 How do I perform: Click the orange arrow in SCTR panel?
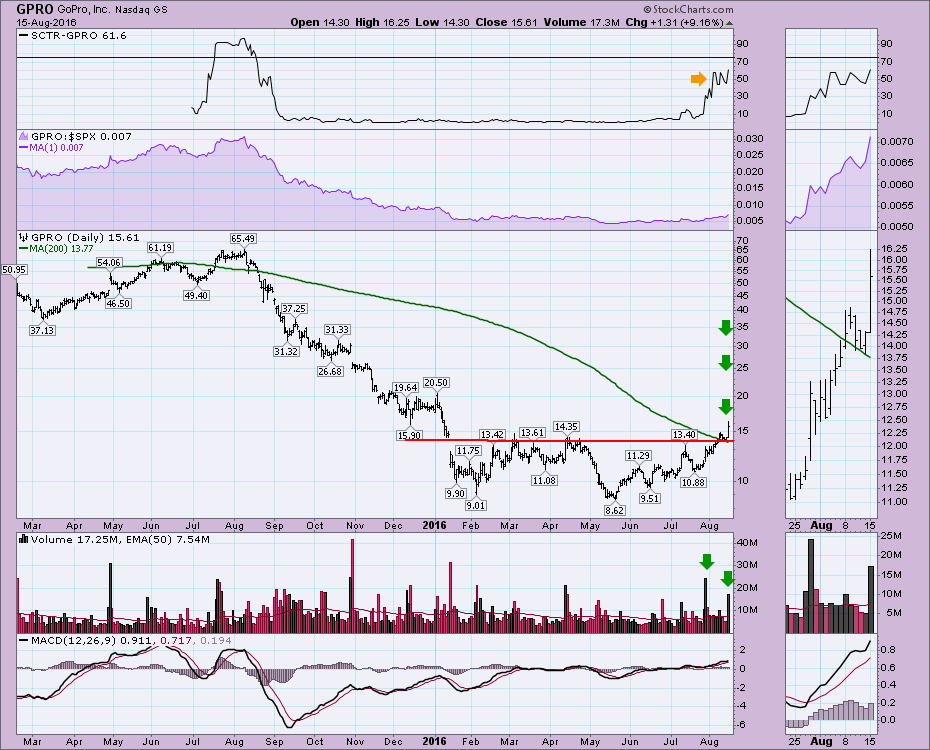pyautogui.click(x=697, y=79)
